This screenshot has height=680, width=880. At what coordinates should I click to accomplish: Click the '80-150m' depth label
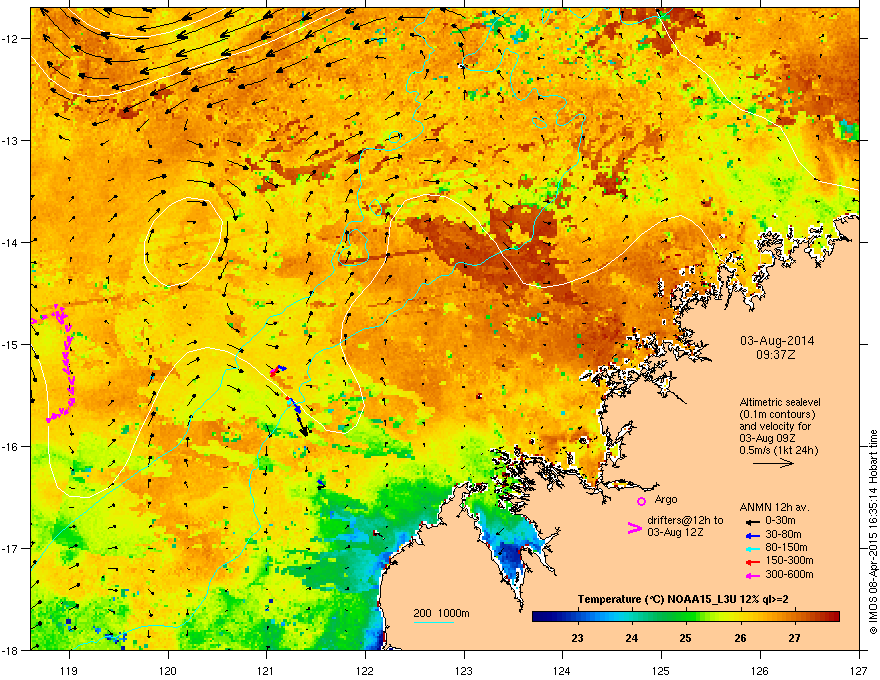coord(786,548)
